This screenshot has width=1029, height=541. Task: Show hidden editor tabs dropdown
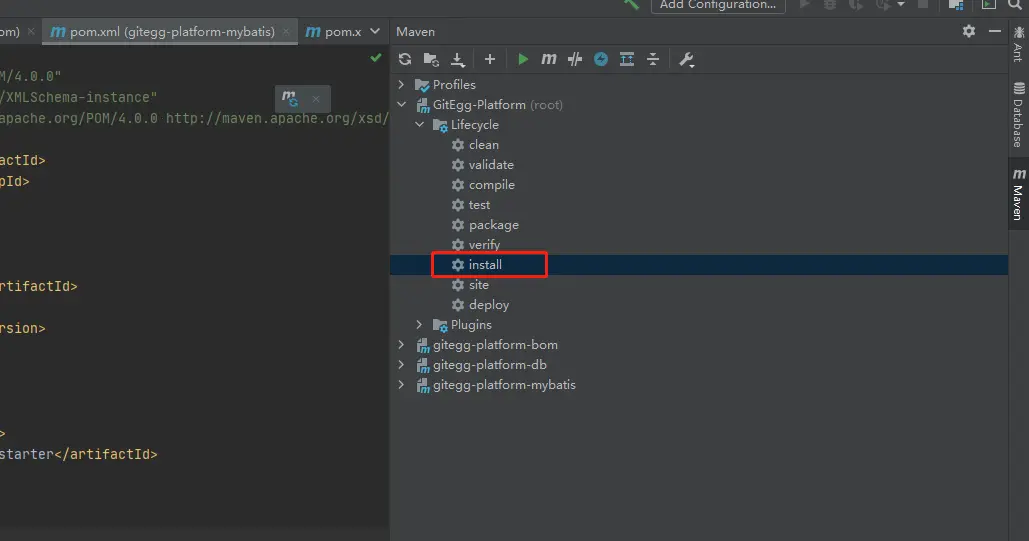coord(375,32)
